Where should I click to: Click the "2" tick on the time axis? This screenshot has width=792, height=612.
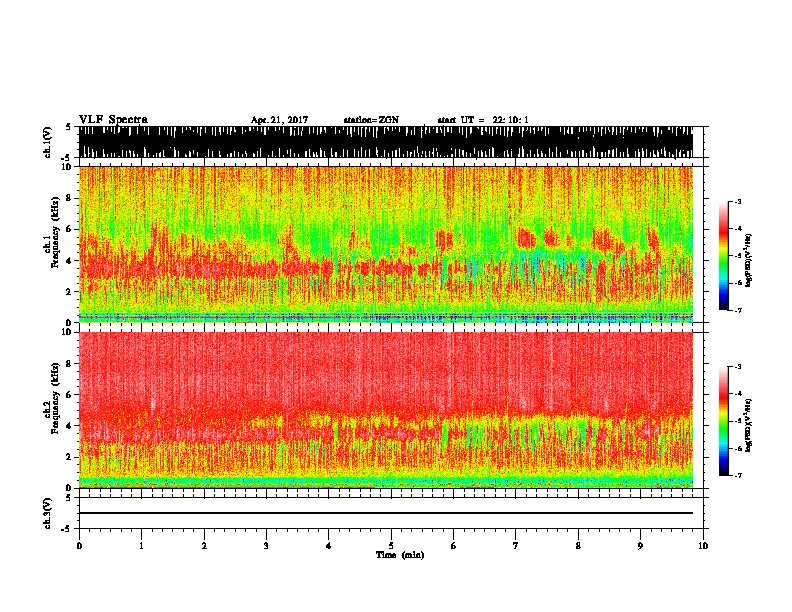click(x=204, y=546)
